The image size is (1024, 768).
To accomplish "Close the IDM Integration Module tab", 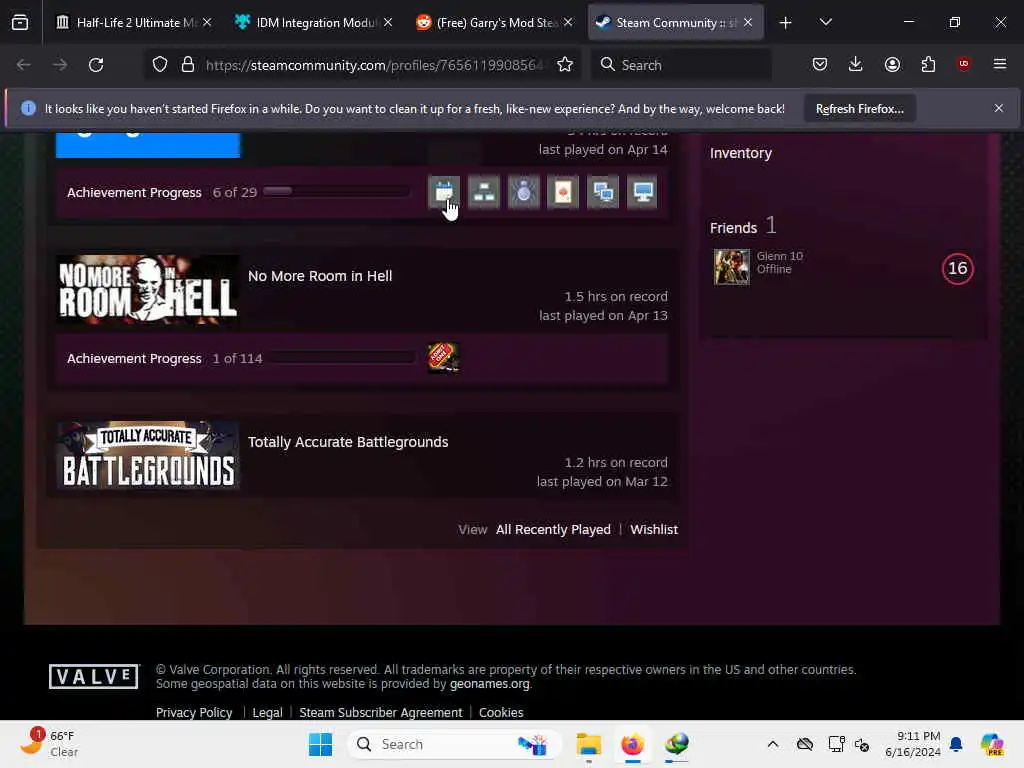I will [388, 23].
